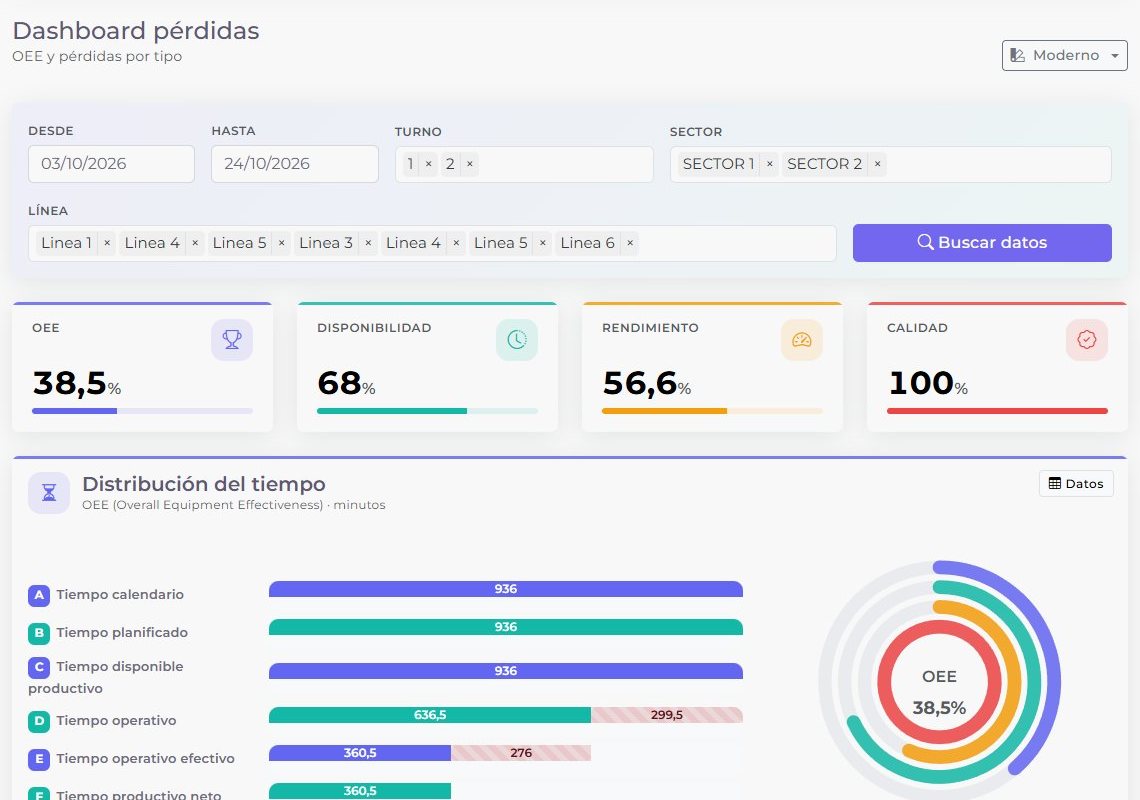Screen dimensions: 1140x800
Task: Remove turno 1 tag
Action: pyautogui.click(x=429, y=164)
